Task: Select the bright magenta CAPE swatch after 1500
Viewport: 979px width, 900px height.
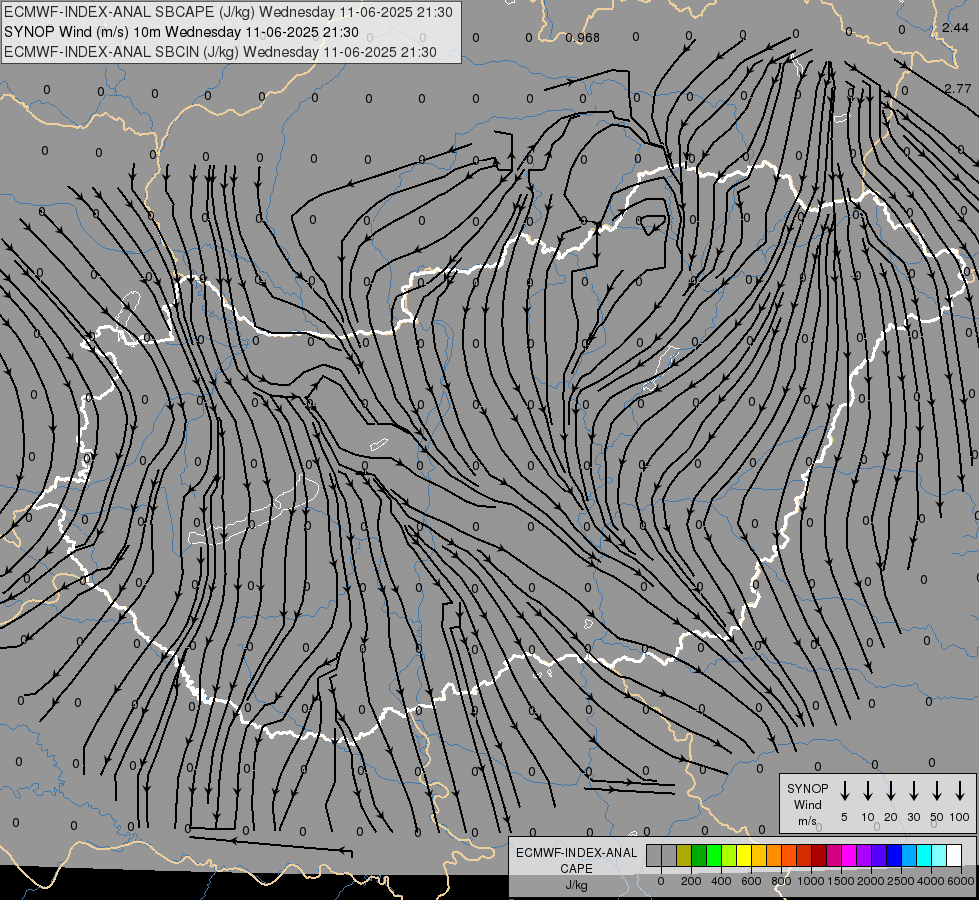Action: (849, 855)
